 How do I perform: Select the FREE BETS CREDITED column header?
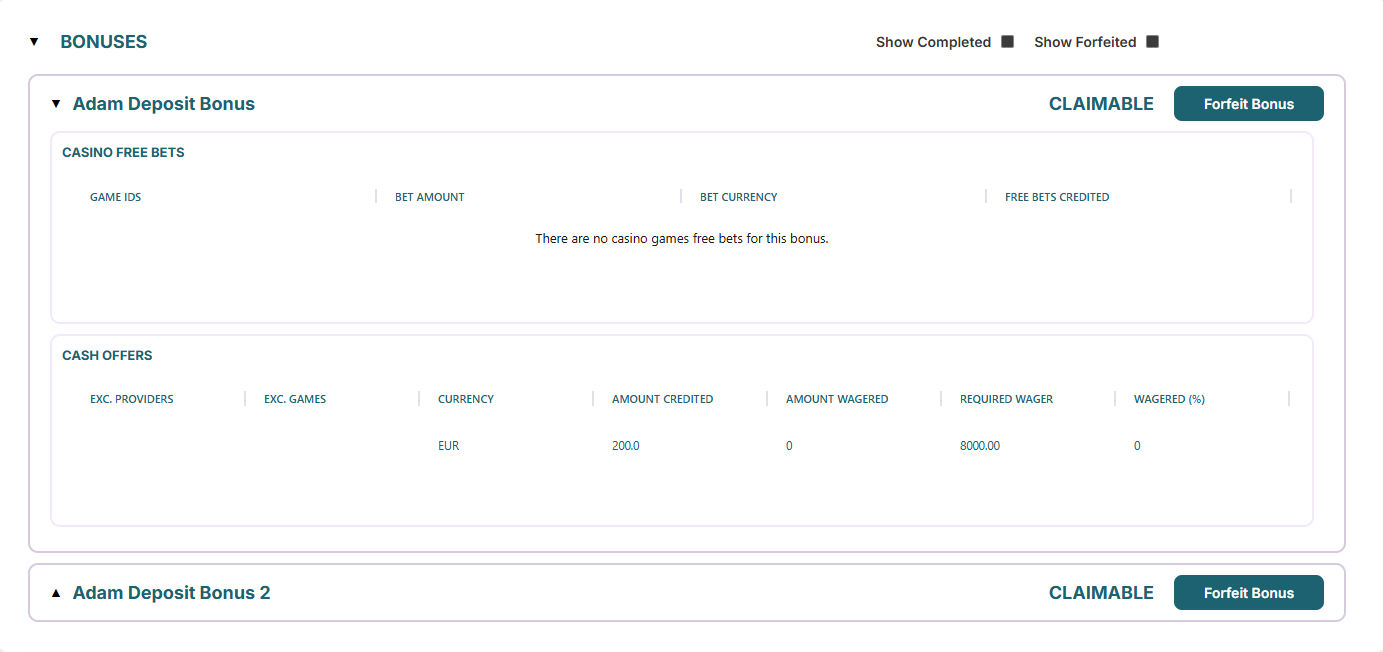1056,197
